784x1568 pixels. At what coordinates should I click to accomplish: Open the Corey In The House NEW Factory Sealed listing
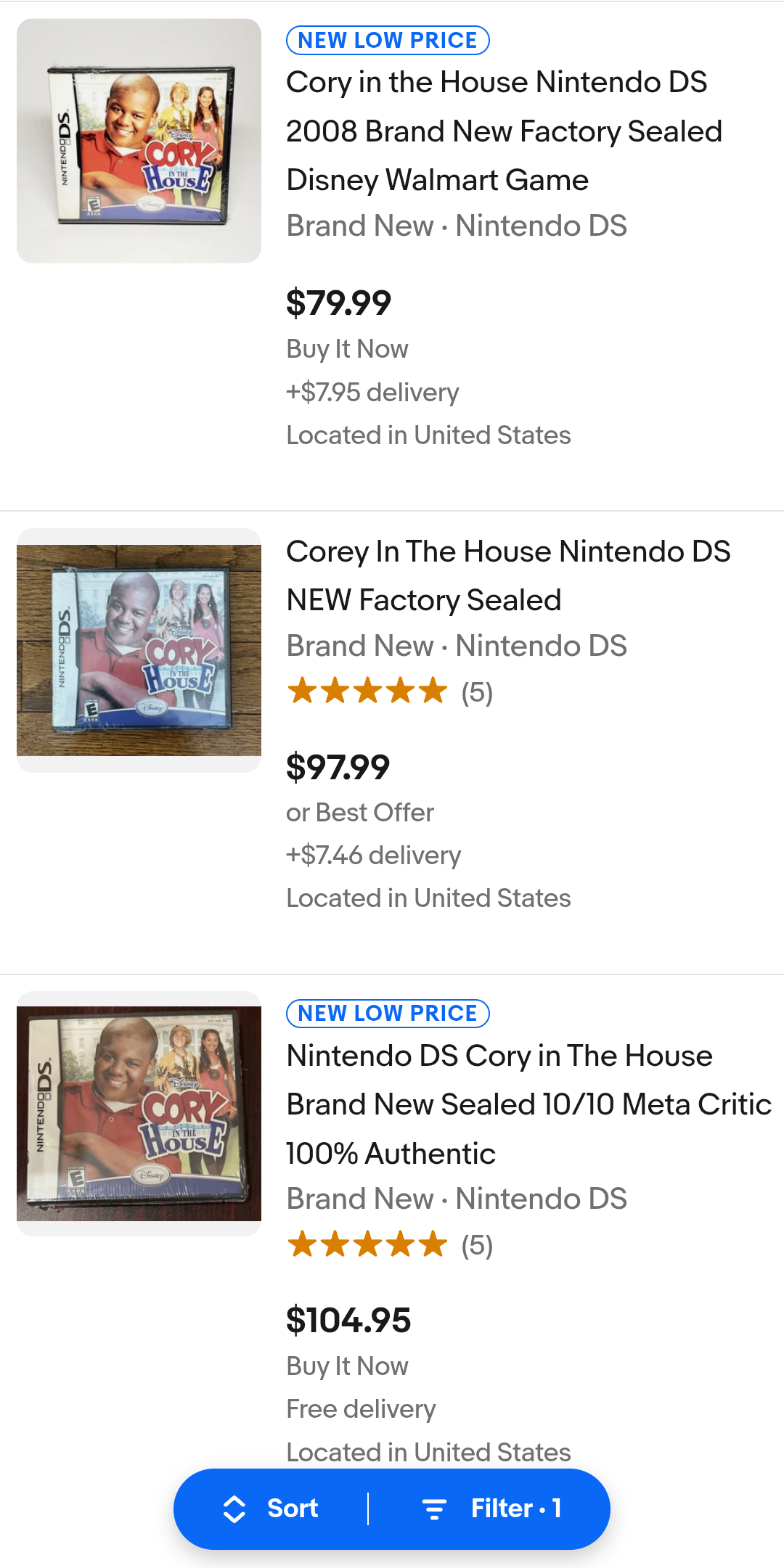click(x=508, y=575)
